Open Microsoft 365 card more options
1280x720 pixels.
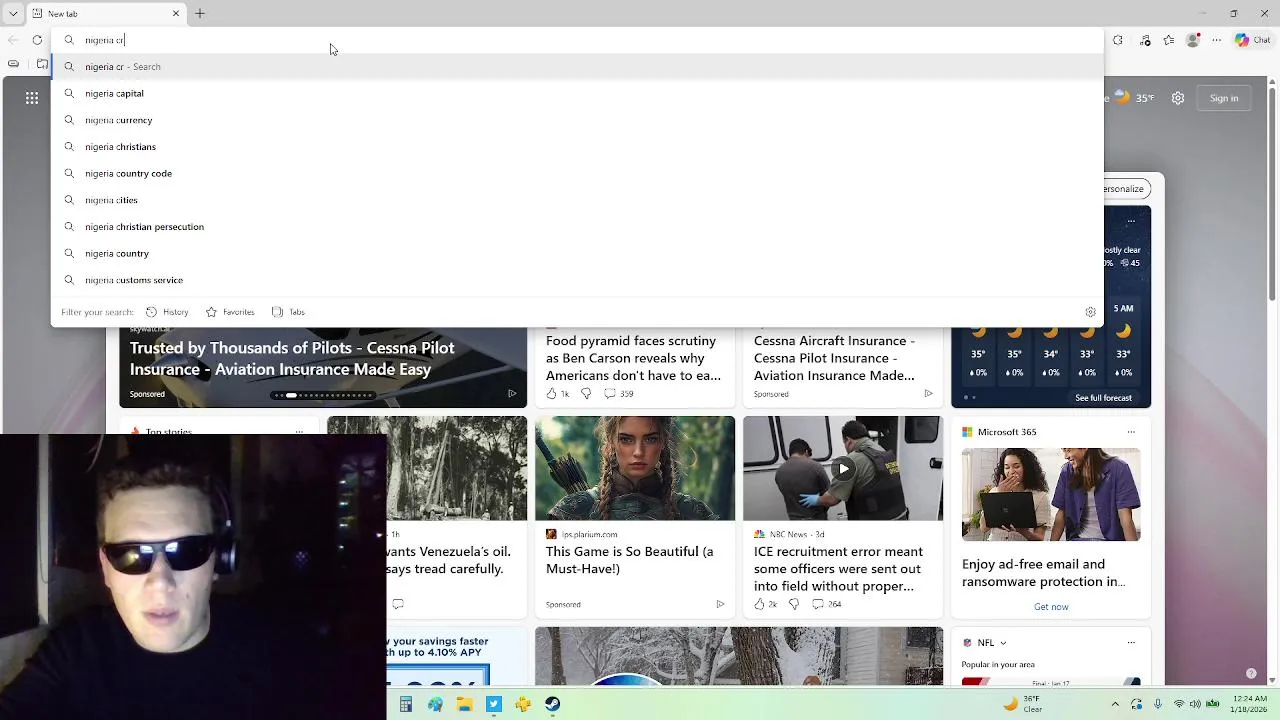pos(1131,432)
